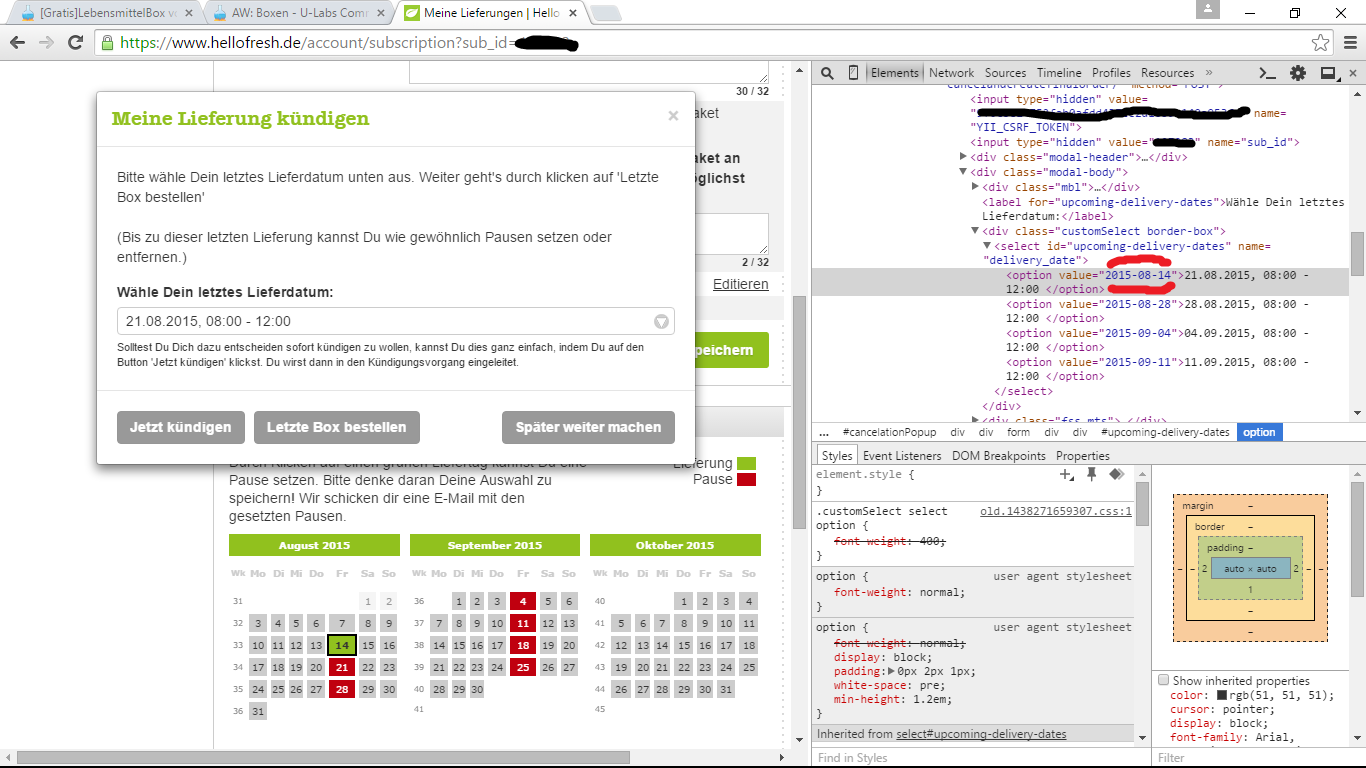The image size is (1366, 768).
Task: Change DevTools dock side icon
Action: point(1329,73)
